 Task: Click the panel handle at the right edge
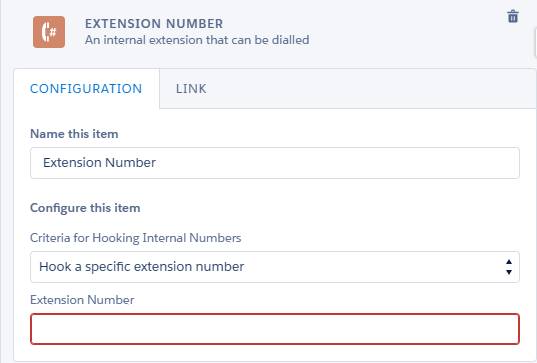tap(535, 46)
